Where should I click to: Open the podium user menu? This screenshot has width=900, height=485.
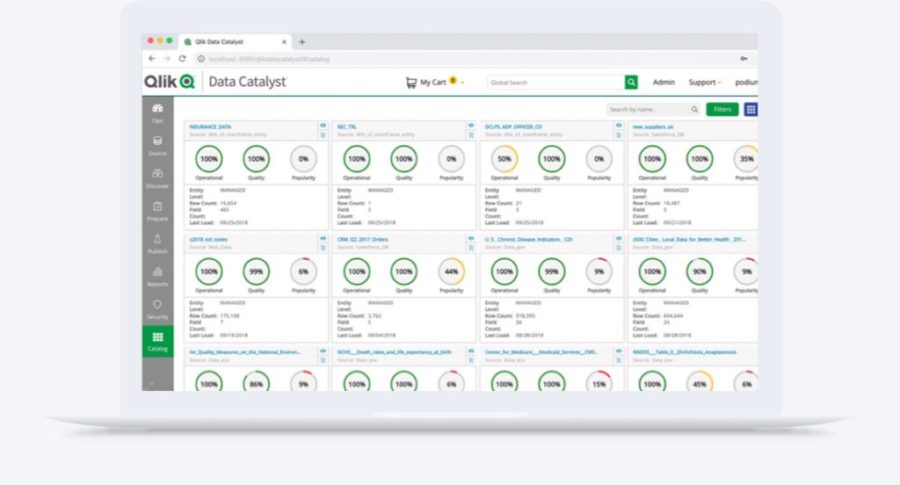pyautogui.click(x=746, y=82)
